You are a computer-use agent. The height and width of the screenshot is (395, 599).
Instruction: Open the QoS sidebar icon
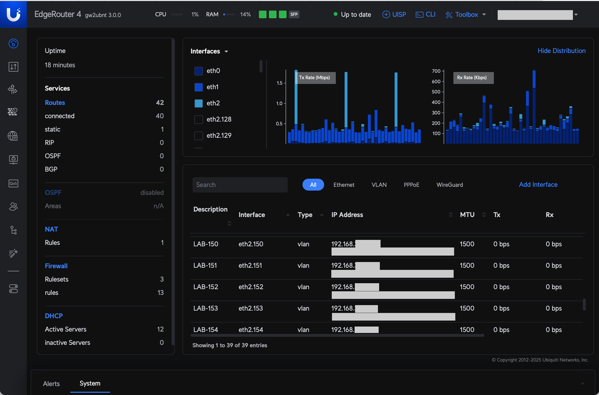tap(13, 183)
